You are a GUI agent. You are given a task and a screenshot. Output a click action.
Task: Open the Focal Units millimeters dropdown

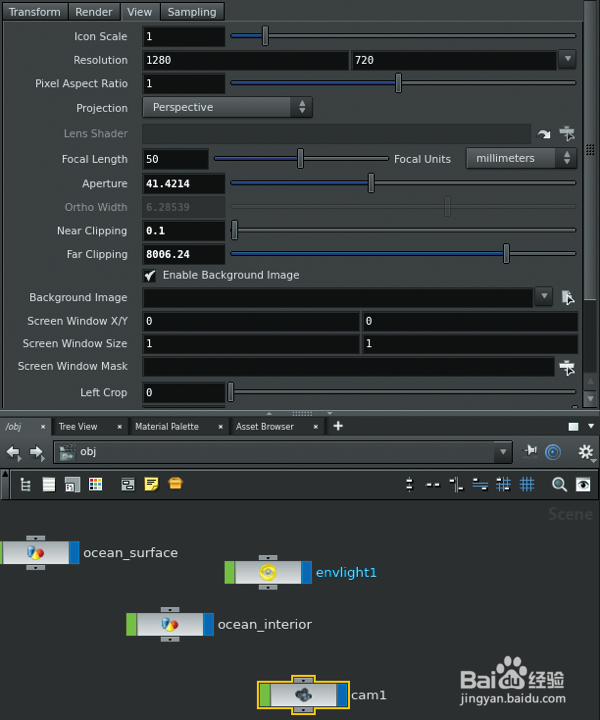click(x=521, y=158)
